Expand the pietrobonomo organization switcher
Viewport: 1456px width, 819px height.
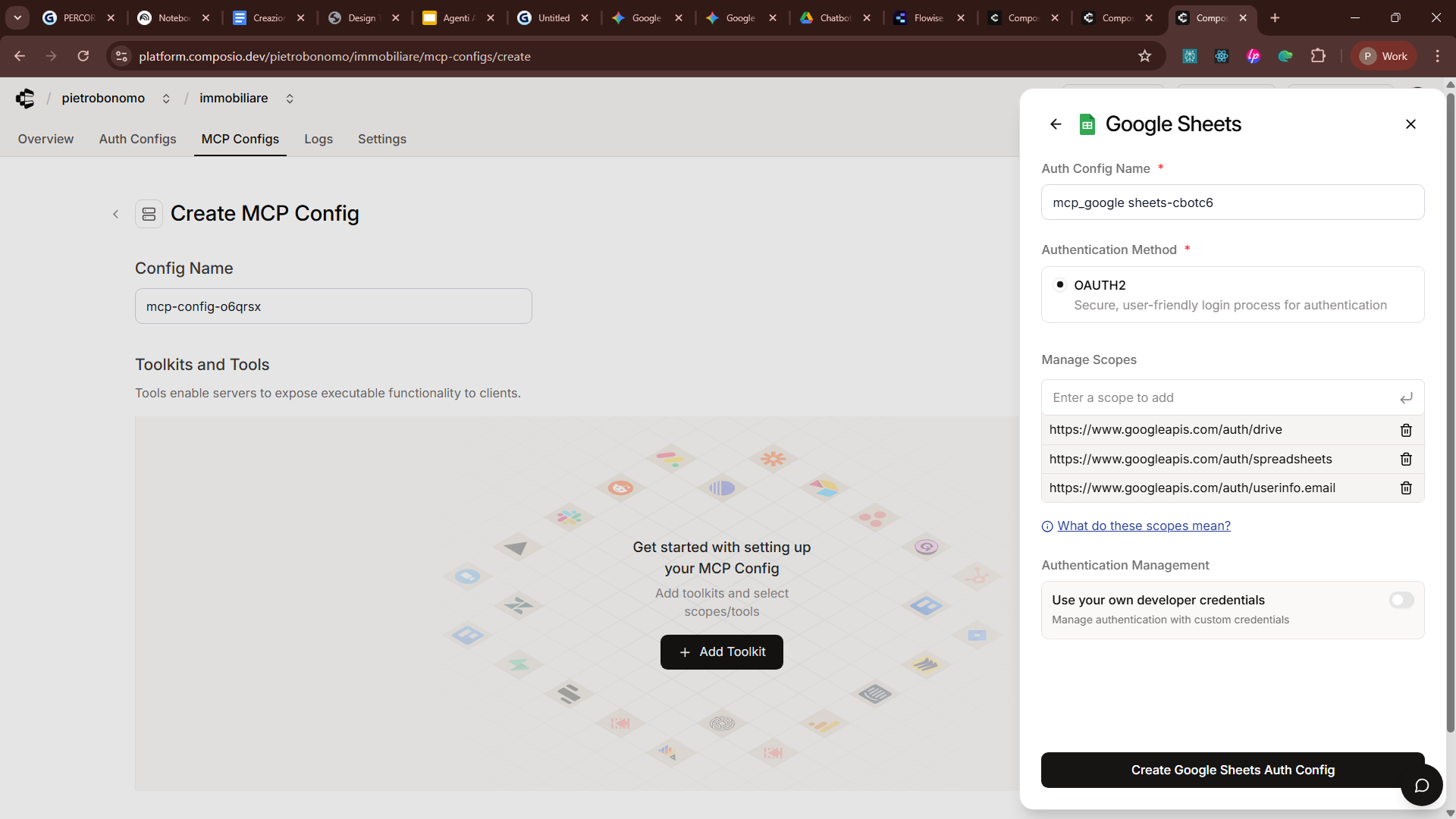click(166, 99)
